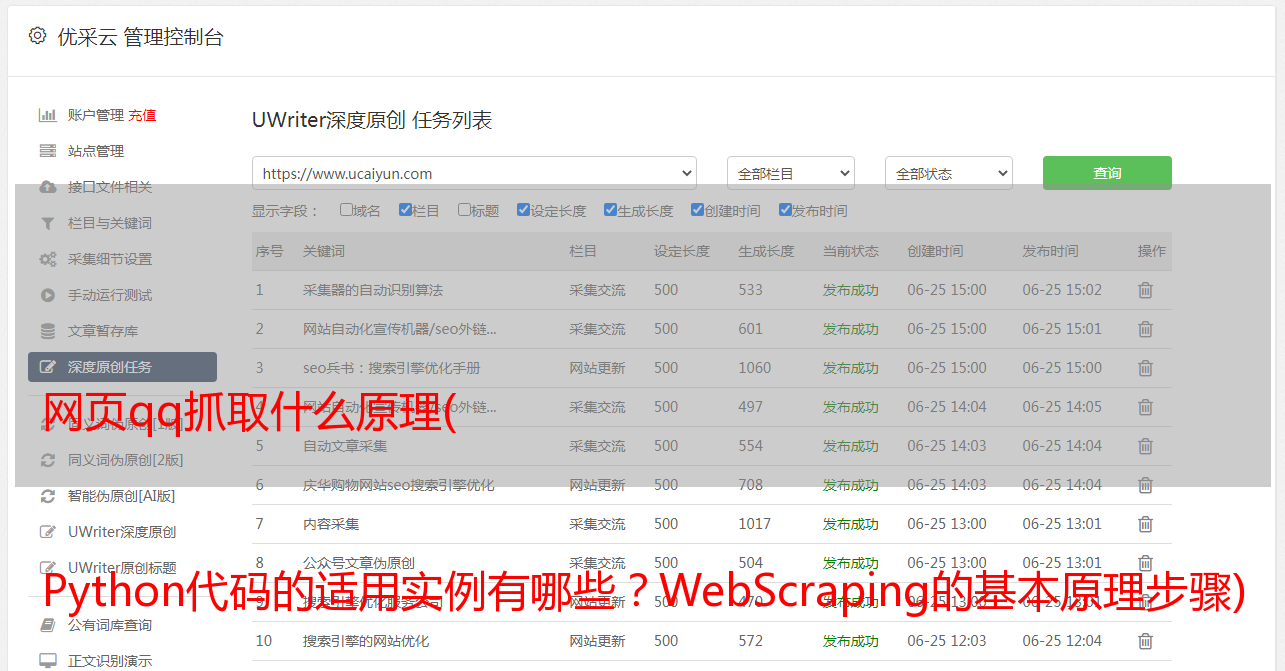Open UWriter原创标题 in the sidebar
The image size is (1285, 671).
(122, 568)
